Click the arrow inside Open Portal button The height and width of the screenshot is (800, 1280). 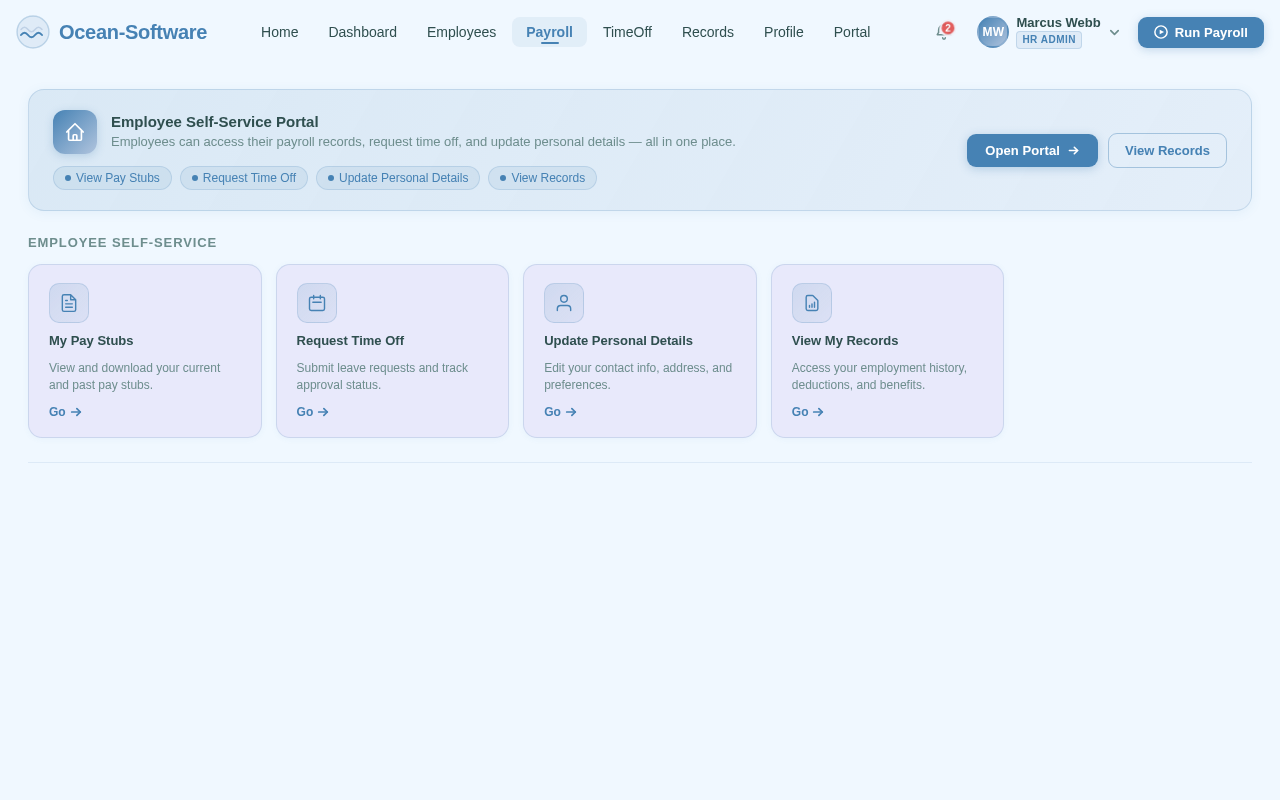click(x=1073, y=150)
